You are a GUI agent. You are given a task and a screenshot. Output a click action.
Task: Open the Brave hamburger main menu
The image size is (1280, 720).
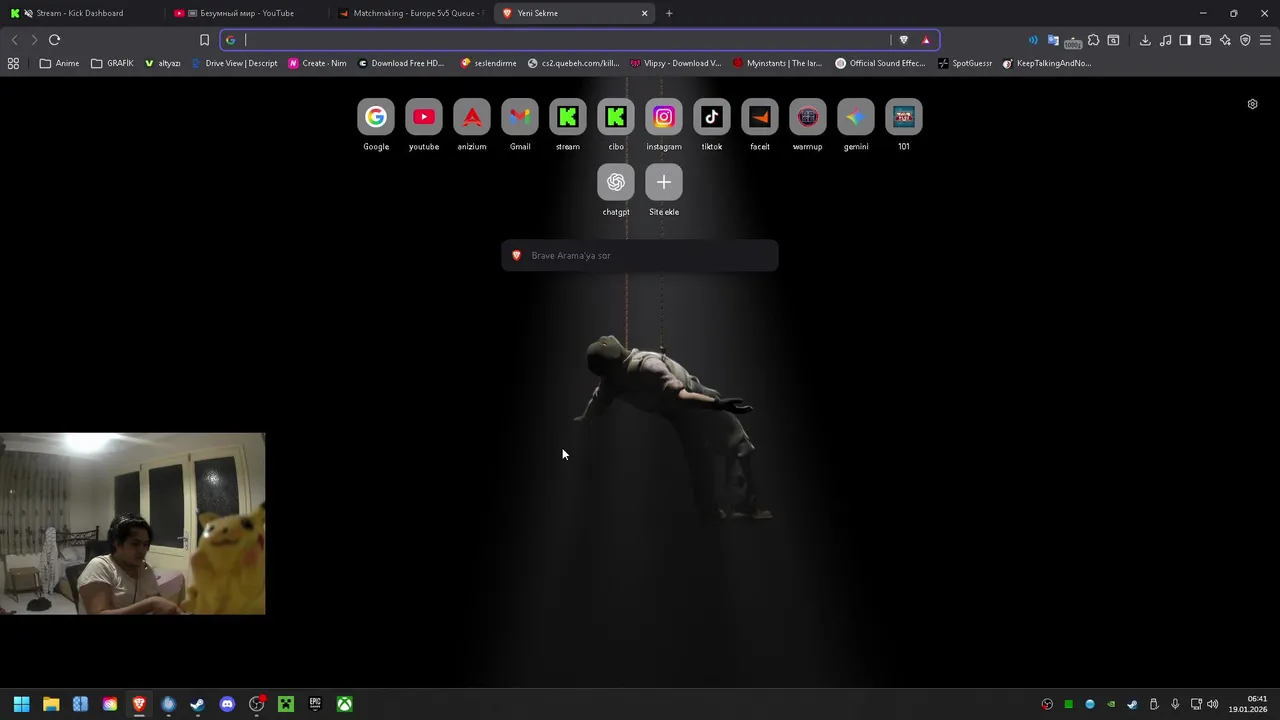[1265, 40]
